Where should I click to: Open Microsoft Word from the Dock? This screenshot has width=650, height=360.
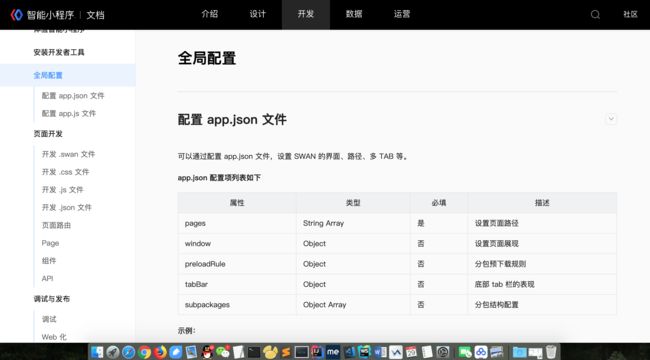pos(380,352)
